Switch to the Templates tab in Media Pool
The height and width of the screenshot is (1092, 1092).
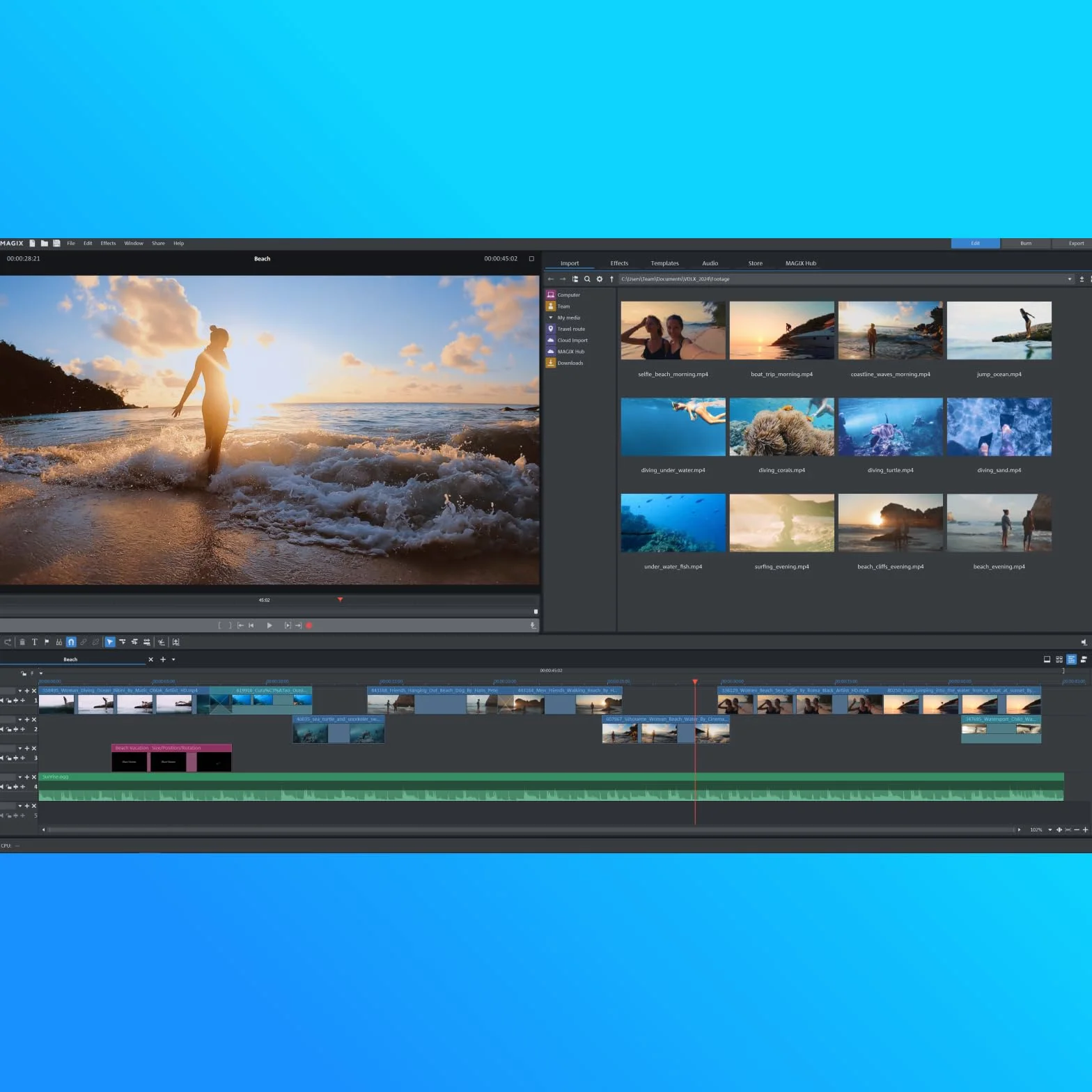[664, 263]
